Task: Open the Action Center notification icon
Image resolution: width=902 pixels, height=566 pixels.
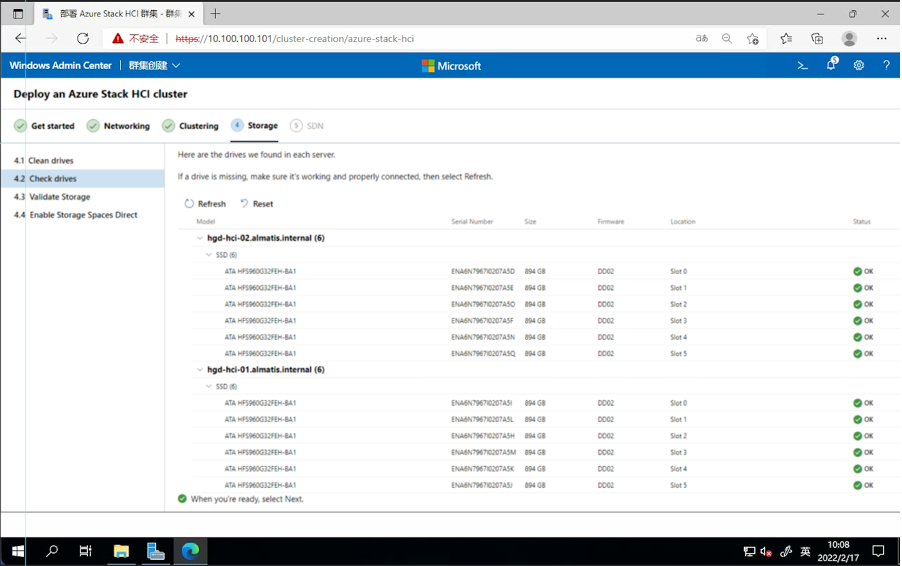Action: coord(878,551)
